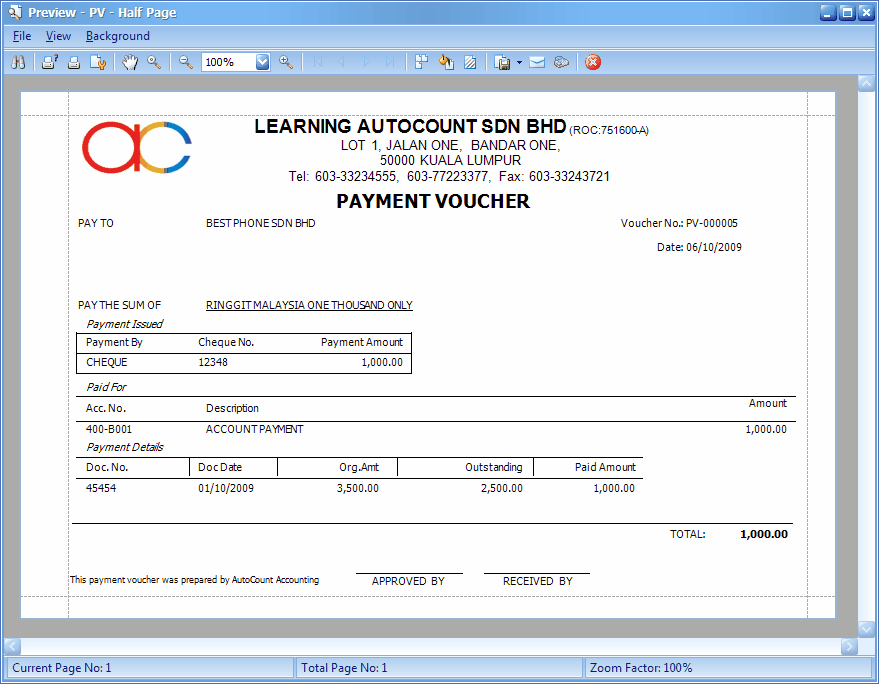Close the Preview window with title-bar X

tap(866, 13)
